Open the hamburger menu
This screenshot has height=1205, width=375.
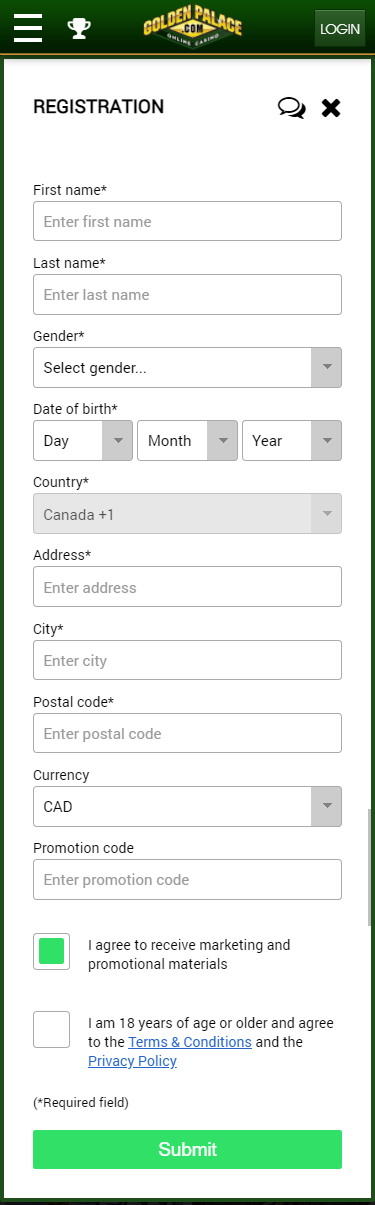28,28
